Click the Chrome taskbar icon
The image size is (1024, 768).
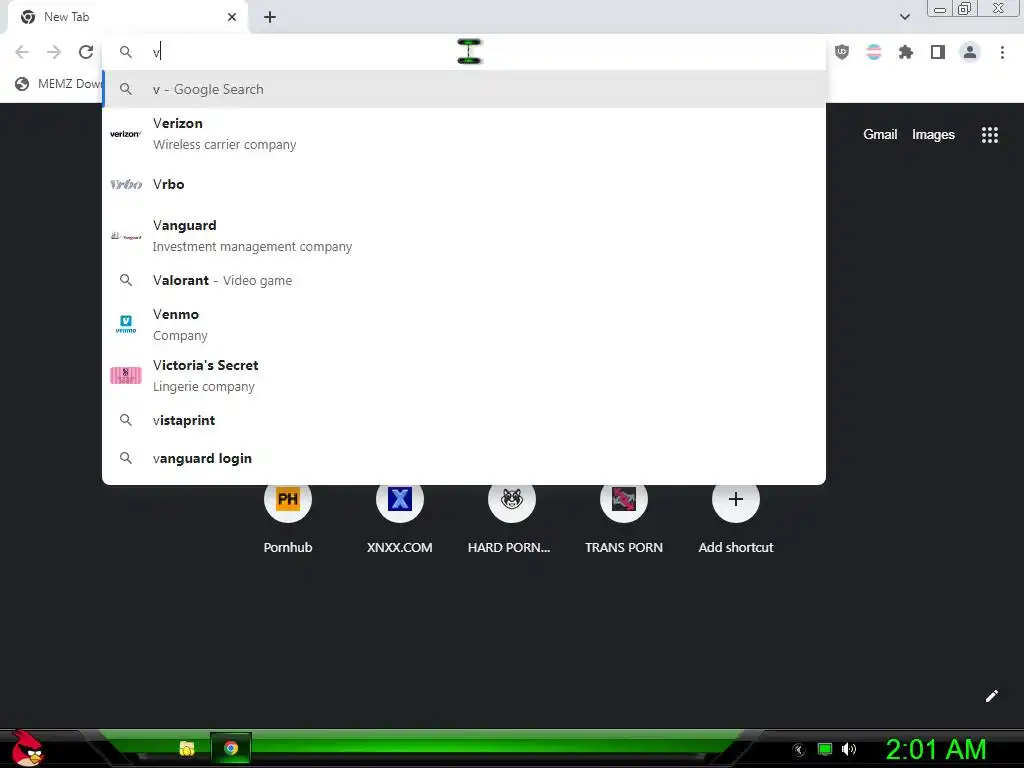point(231,748)
